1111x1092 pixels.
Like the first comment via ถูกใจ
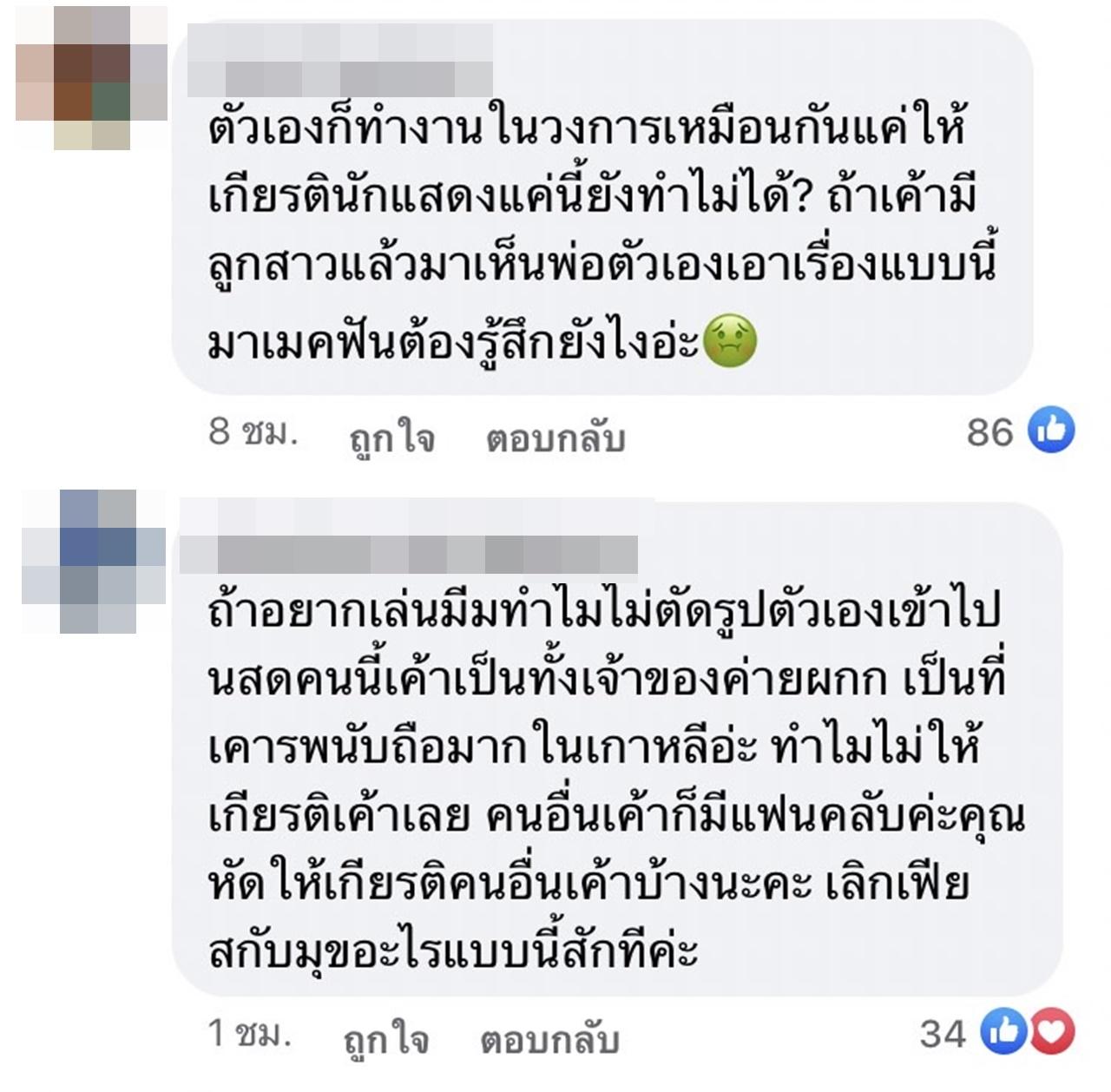tap(392, 438)
